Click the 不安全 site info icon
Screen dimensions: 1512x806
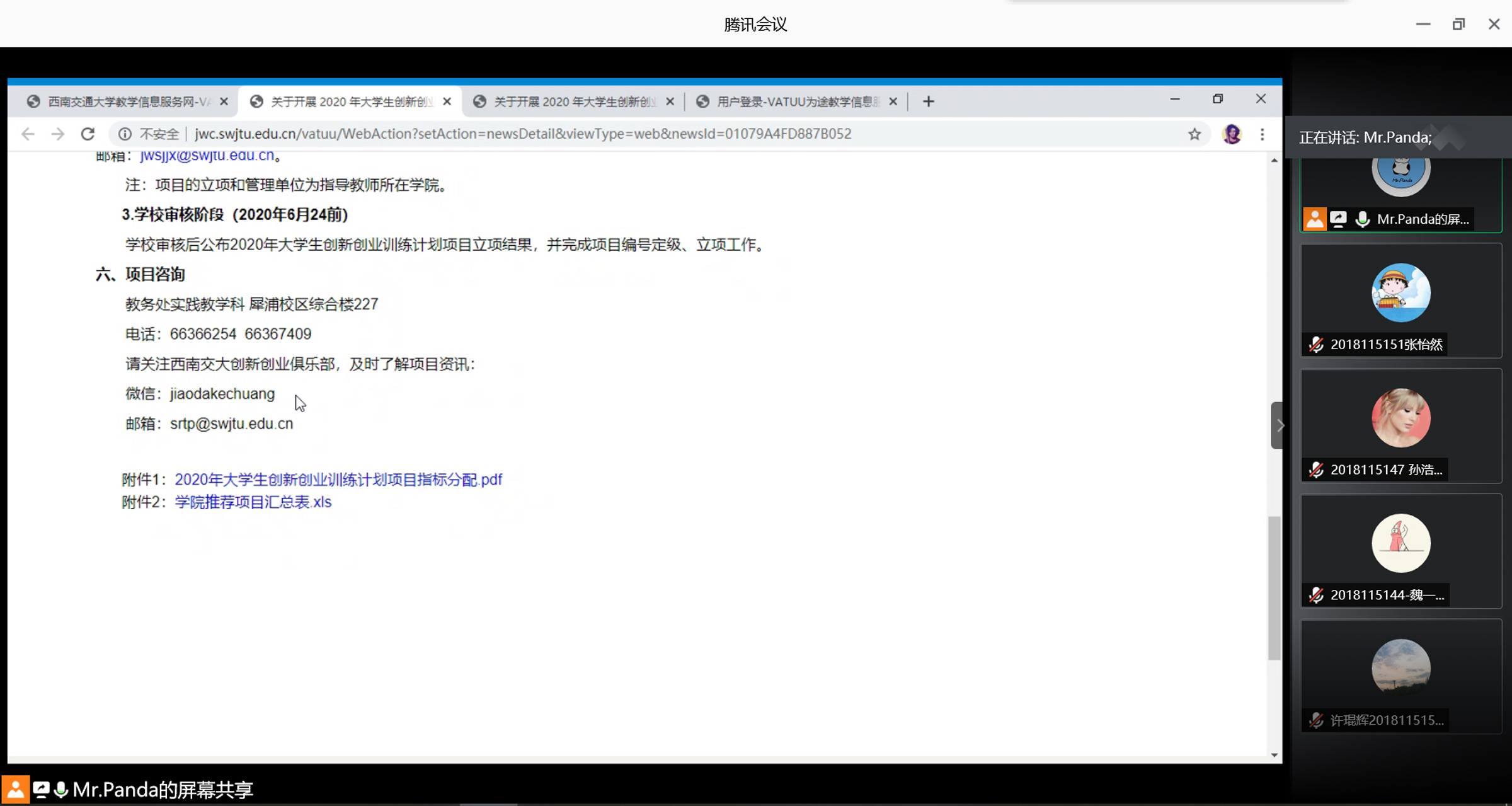pos(125,134)
